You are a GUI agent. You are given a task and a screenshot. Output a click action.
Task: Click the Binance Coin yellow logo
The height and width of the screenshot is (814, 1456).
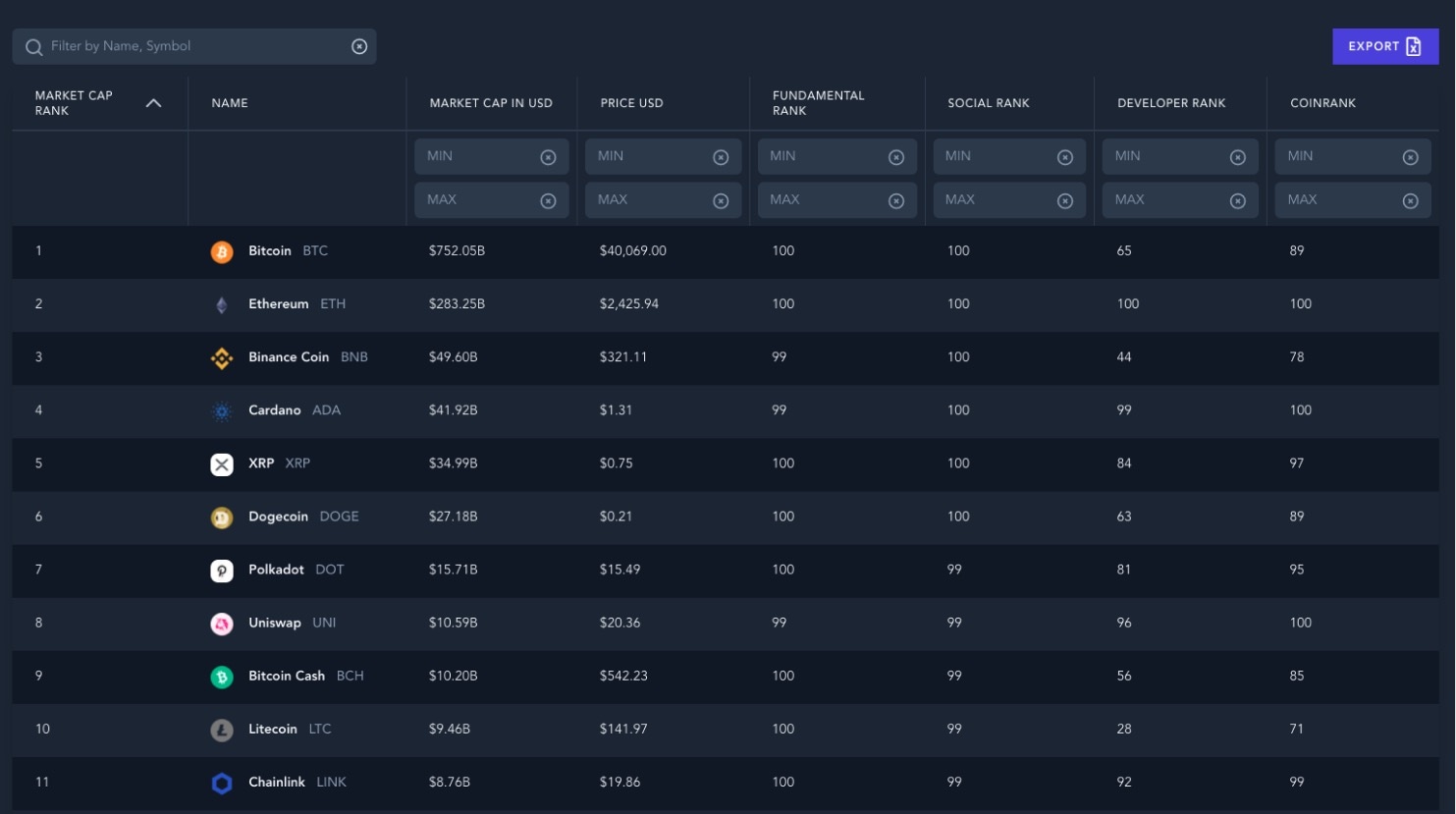click(222, 357)
